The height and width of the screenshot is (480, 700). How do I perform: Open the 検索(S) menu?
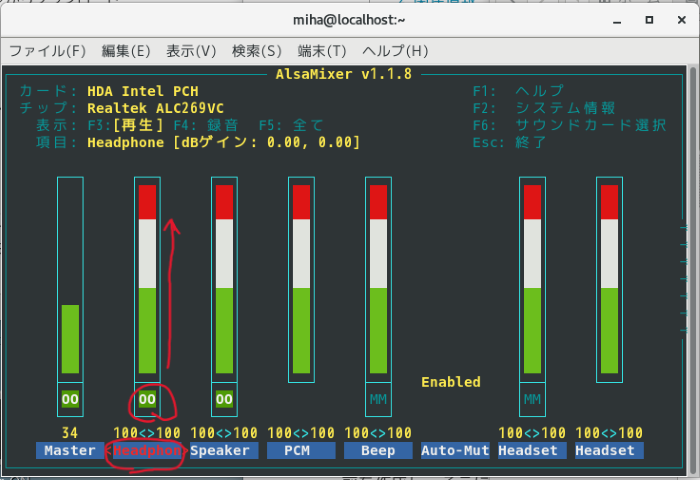[x=256, y=51]
